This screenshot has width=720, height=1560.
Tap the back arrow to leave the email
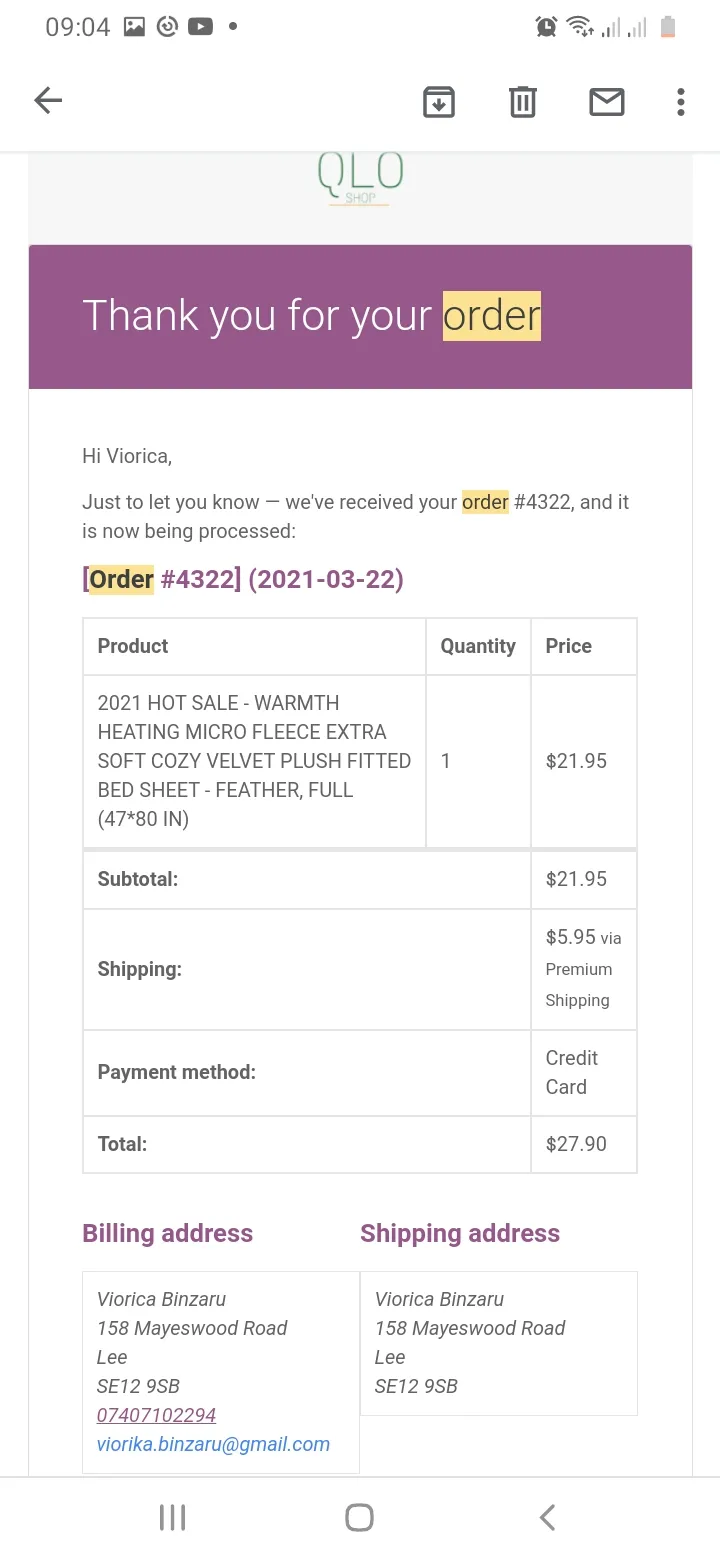(x=48, y=101)
